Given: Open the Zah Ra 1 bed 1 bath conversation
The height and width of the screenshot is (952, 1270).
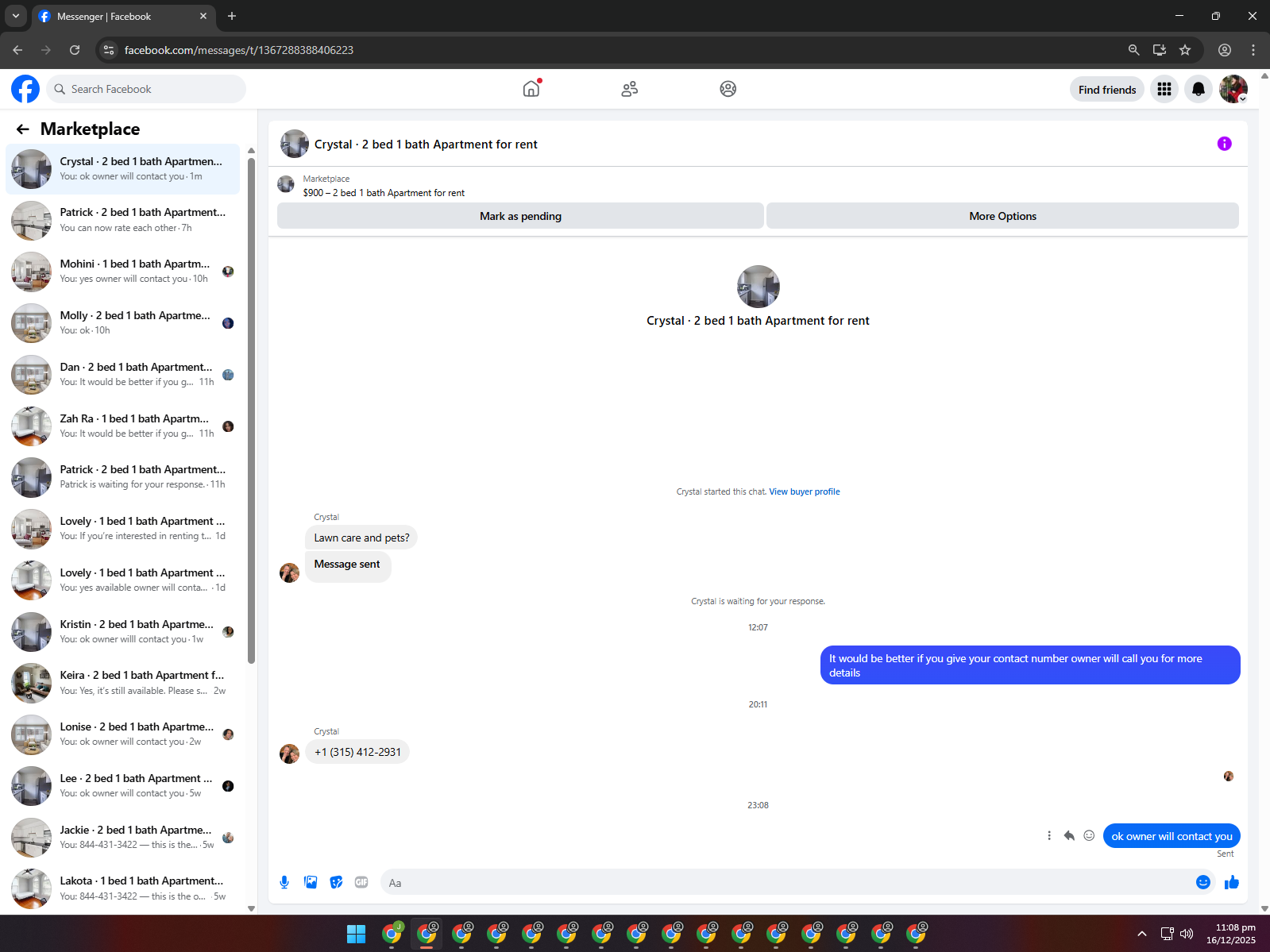Looking at the screenshot, I should tap(123, 426).
